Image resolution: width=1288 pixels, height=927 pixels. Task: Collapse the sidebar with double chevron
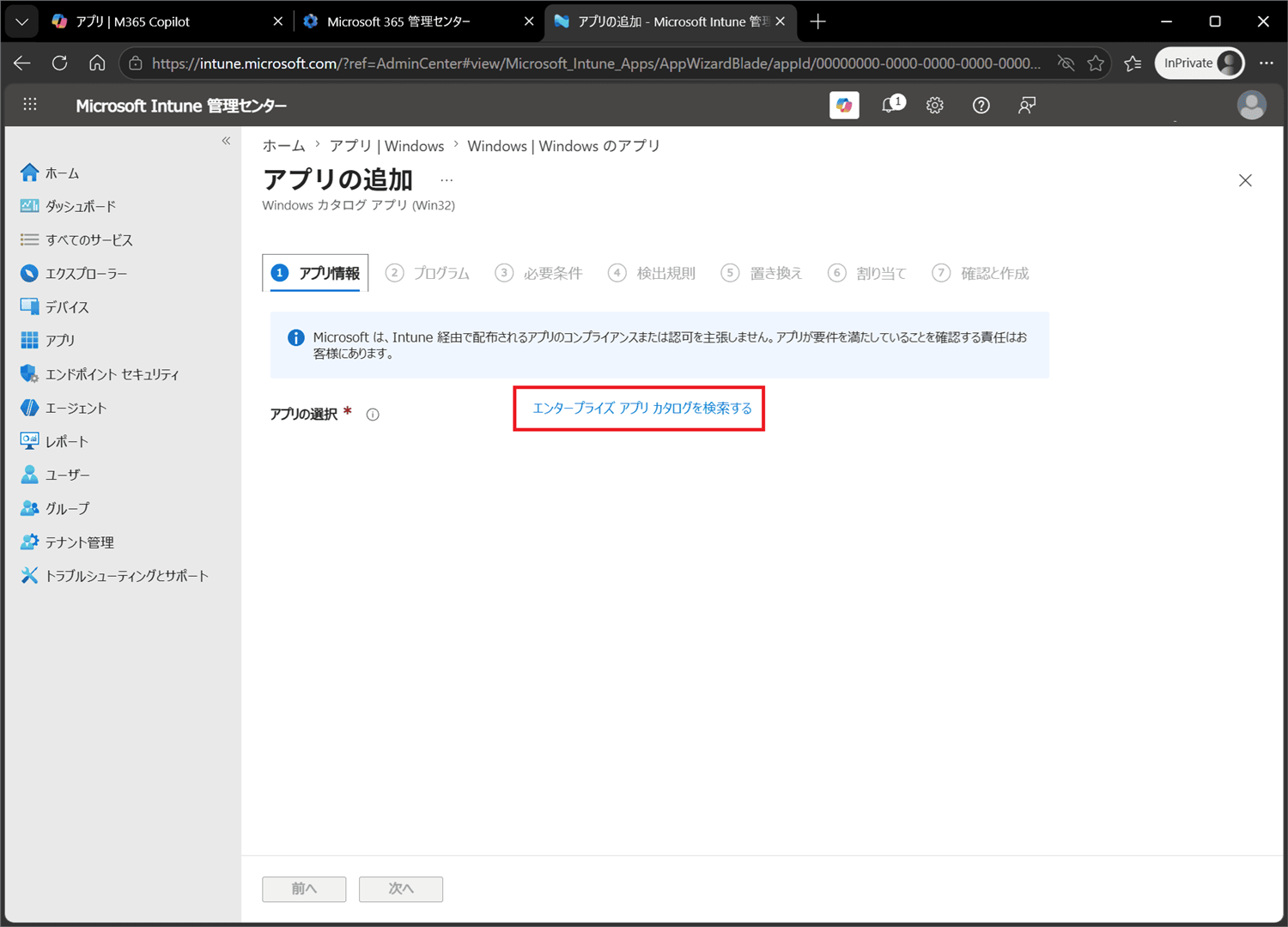click(226, 141)
